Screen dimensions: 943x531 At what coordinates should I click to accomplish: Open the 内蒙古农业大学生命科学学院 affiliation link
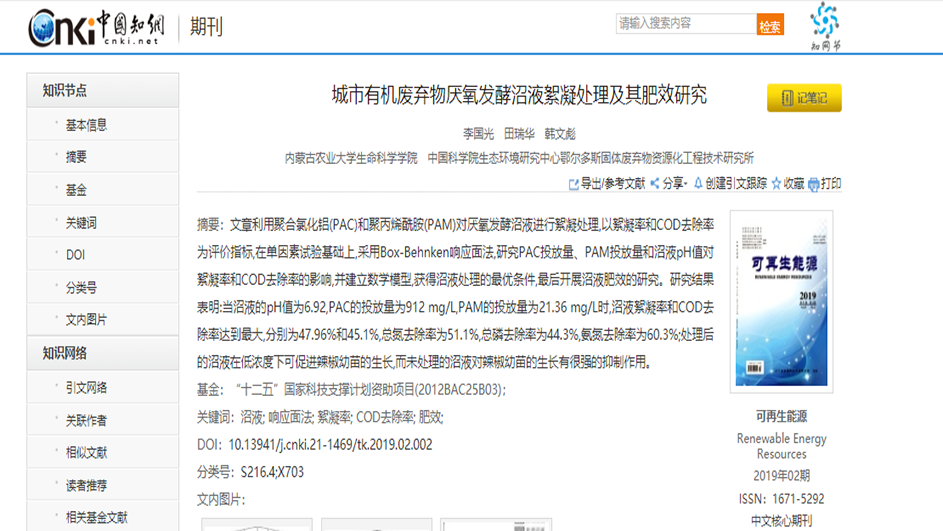coord(351,158)
